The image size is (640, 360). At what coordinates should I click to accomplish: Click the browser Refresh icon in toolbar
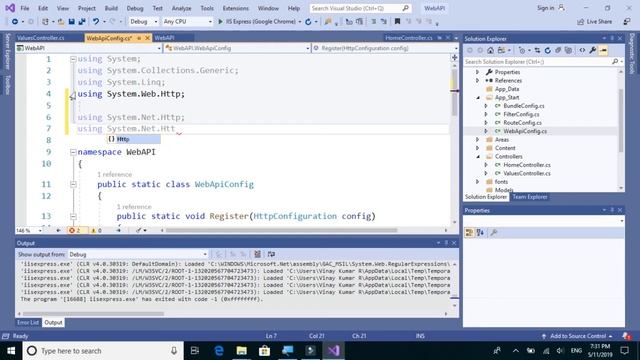309,22
